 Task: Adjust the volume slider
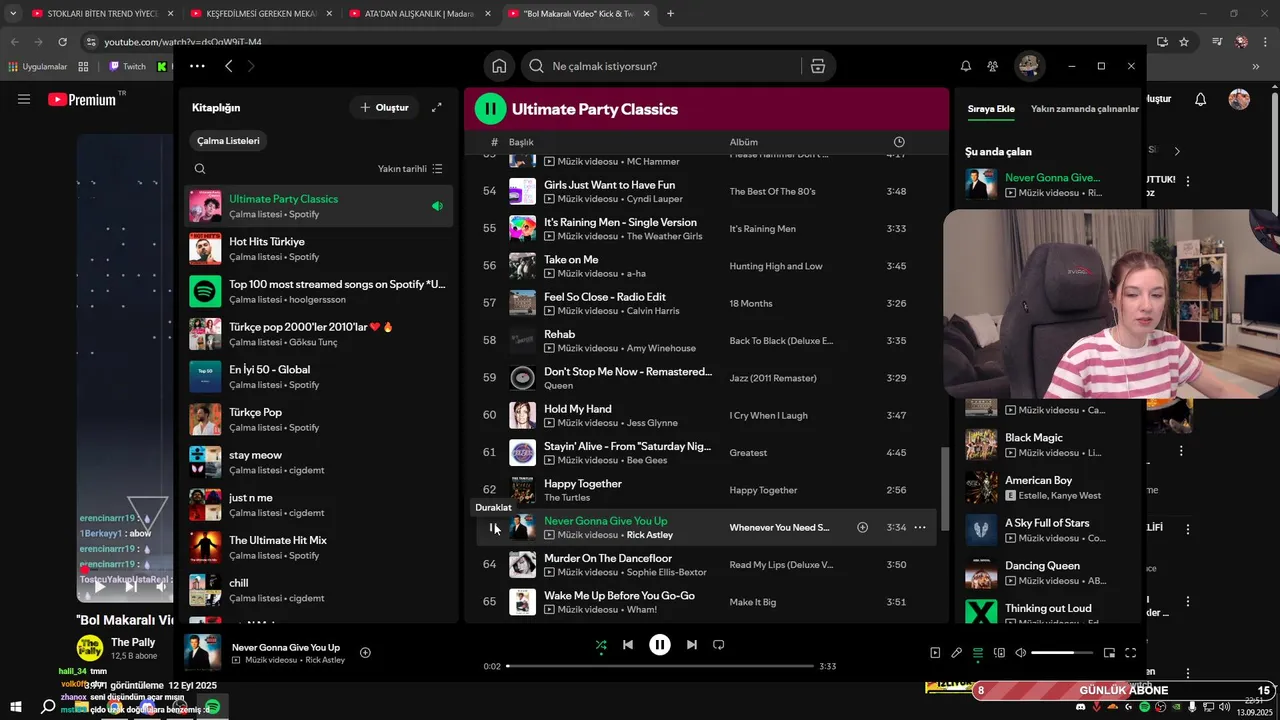click(1062, 653)
